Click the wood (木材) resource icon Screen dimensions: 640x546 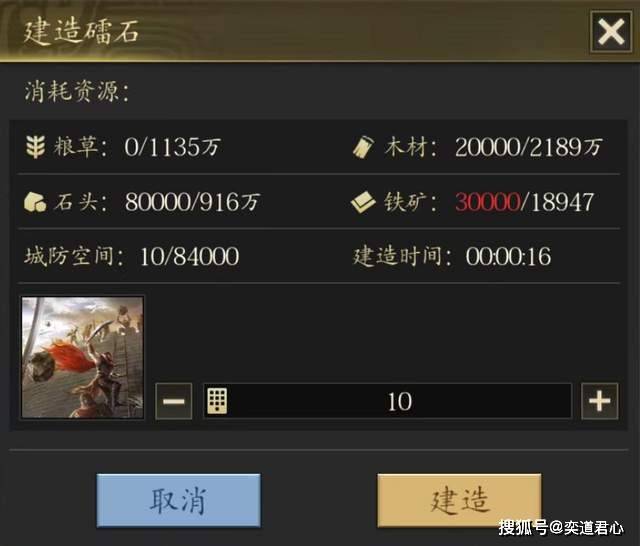click(x=363, y=147)
